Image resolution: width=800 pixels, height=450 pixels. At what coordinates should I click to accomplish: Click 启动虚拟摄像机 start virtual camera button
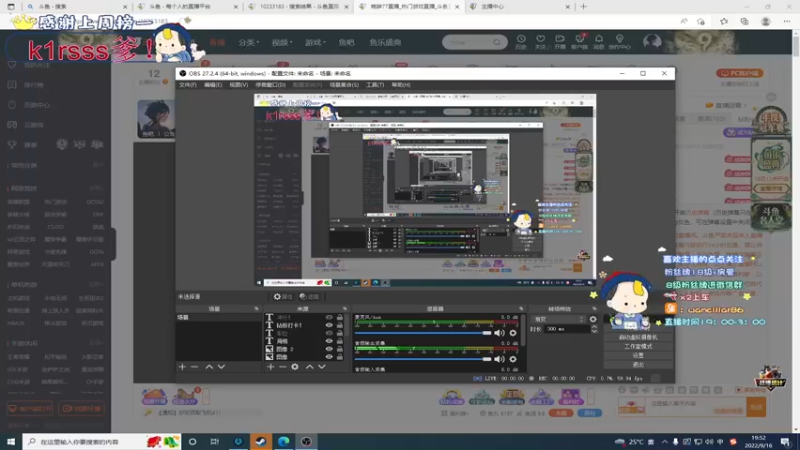click(638, 337)
